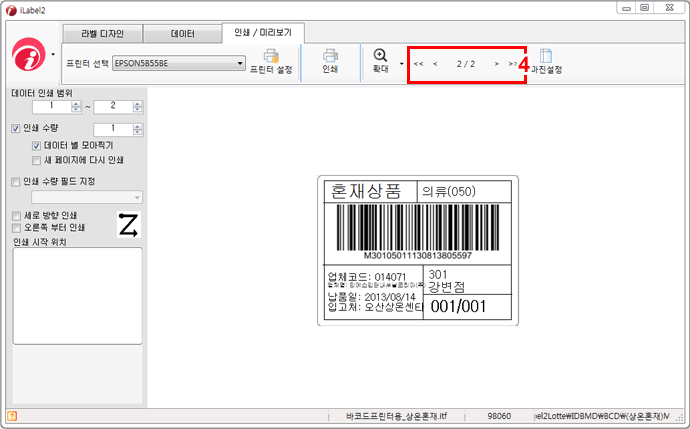Click the 인쇄 시작 위치 box
The height and width of the screenshot is (429, 690).
click(77, 296)
